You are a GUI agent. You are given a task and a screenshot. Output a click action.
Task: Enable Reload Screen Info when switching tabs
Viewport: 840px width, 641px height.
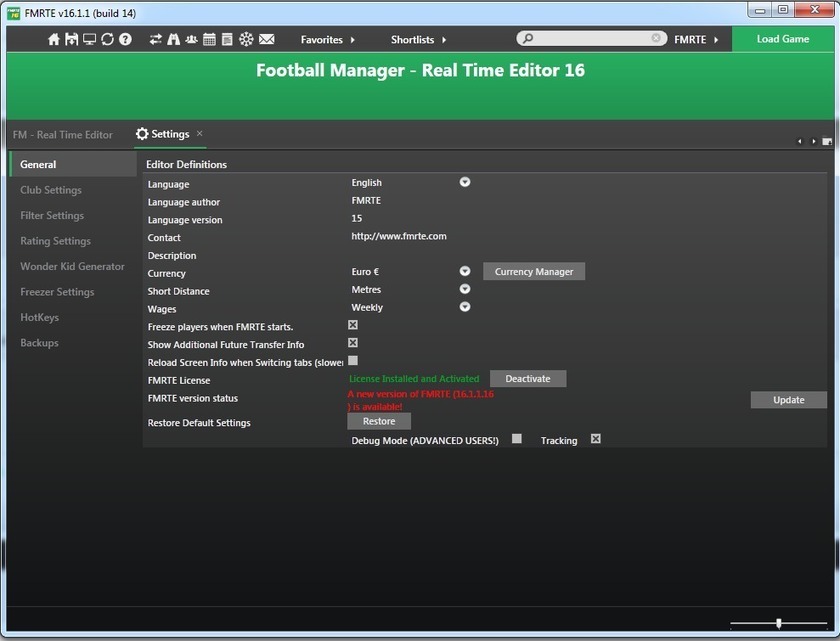point(353,360)
